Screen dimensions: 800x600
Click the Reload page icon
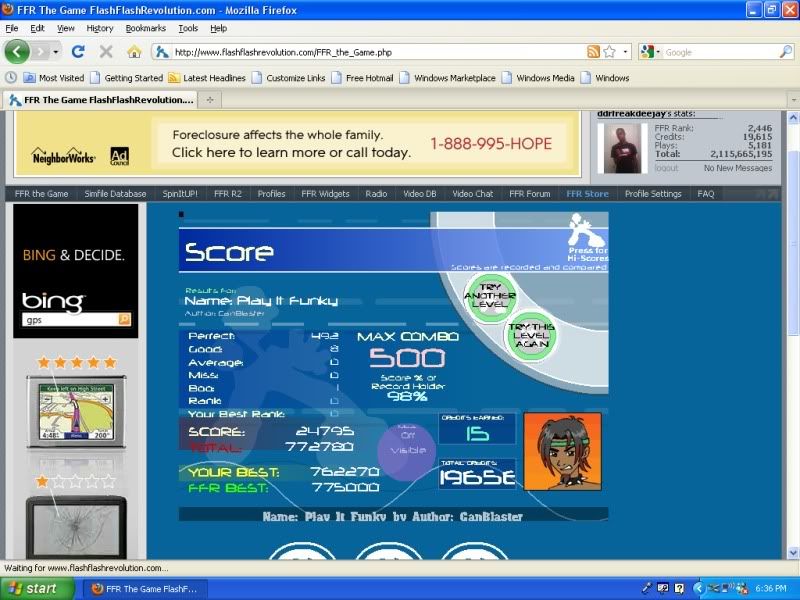coord(78,52)
